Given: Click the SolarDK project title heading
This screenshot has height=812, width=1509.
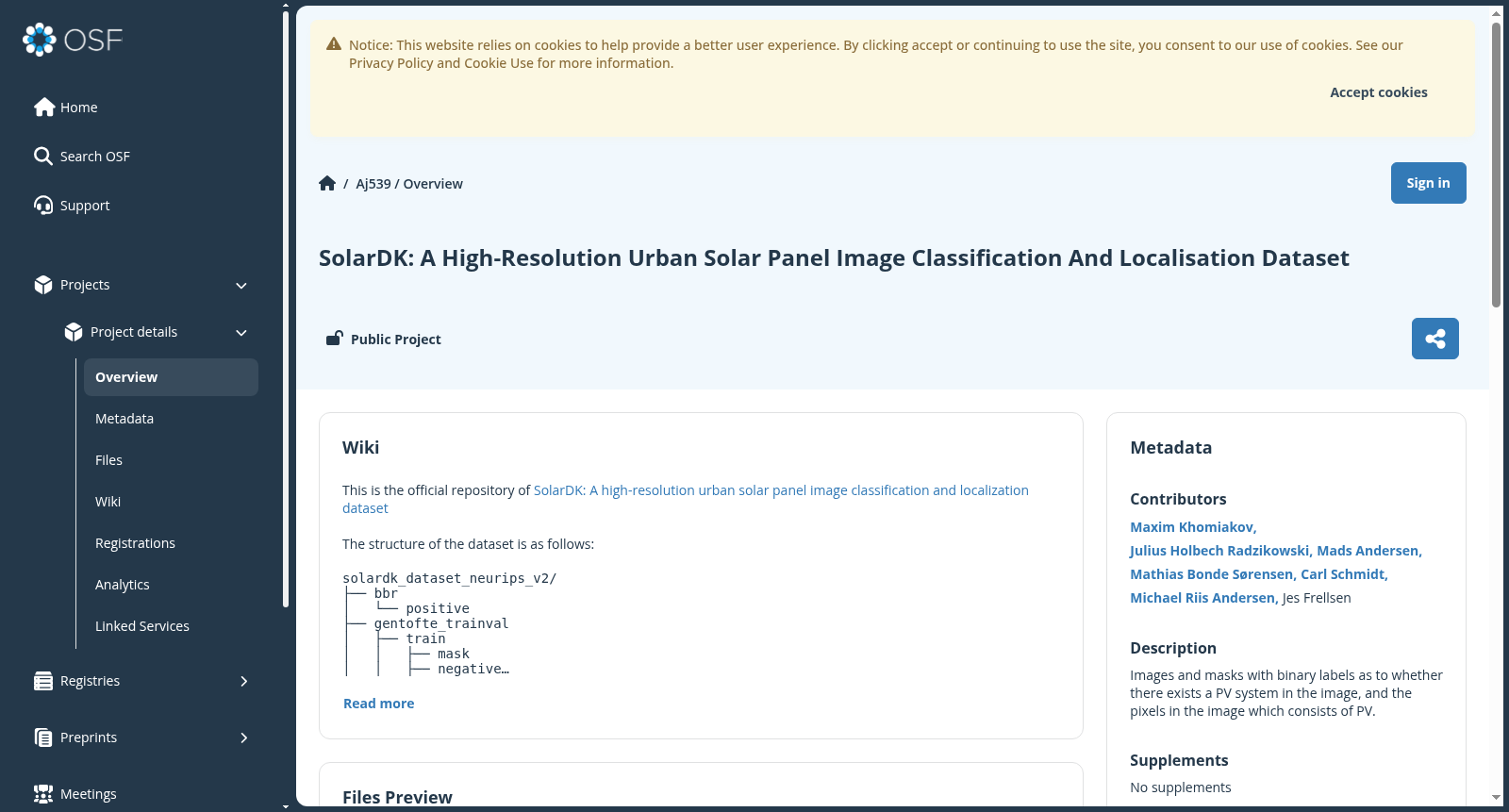Looking at the screenshot, I should (x=834, y=258).
